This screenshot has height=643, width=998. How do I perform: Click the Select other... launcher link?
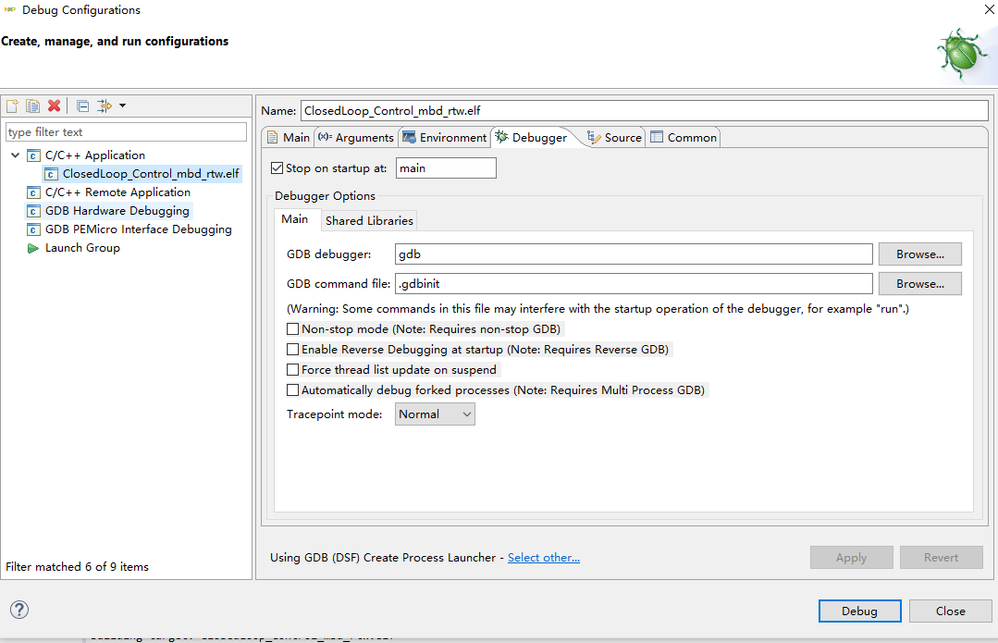(x=544, y=558)
